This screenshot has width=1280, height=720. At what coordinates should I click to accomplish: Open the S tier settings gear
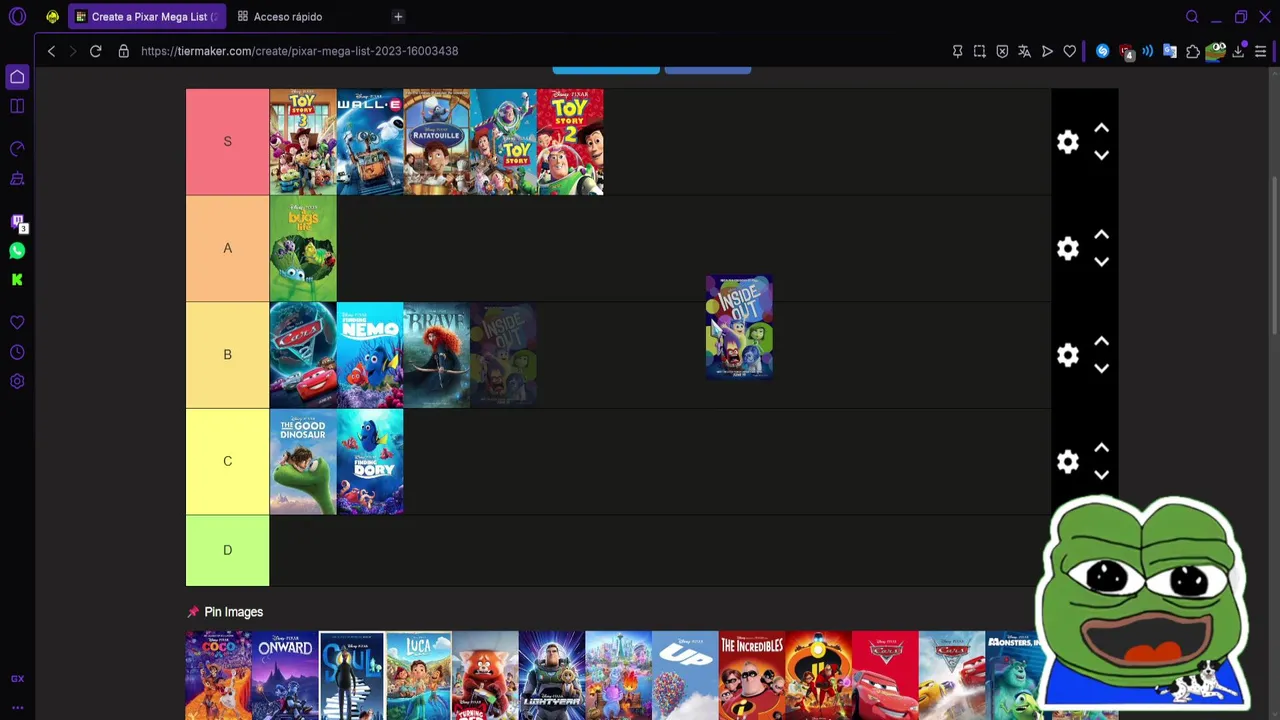tap(1068, 142)
